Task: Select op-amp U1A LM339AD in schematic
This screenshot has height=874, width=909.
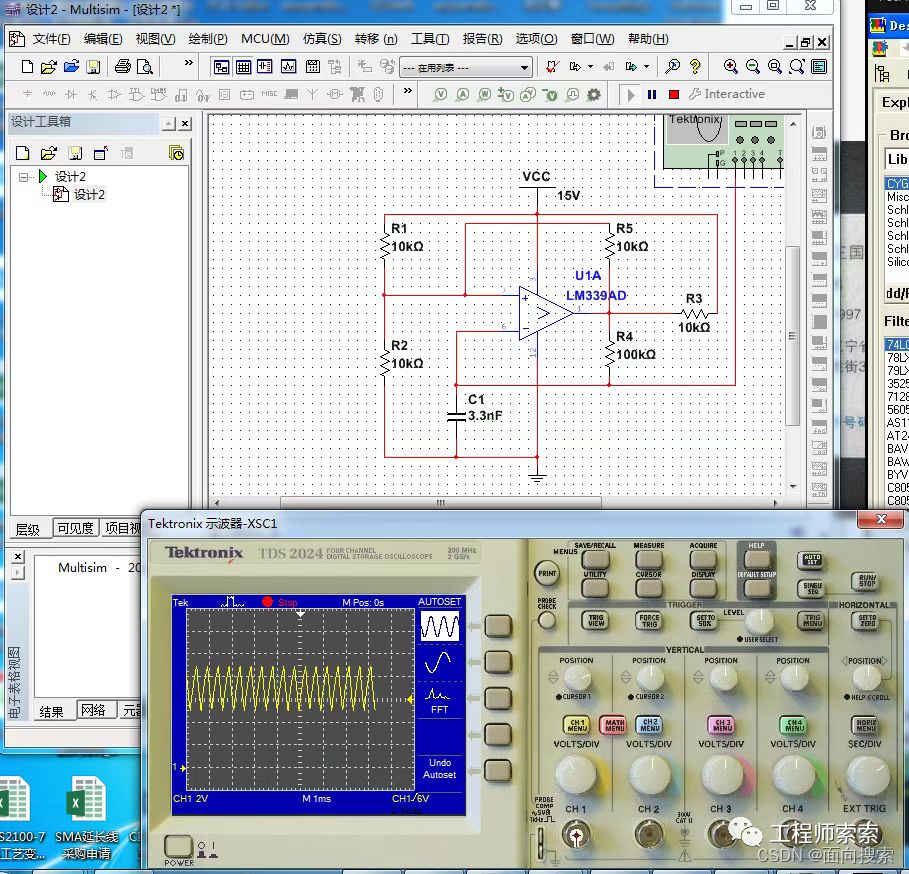Action: 545,313
